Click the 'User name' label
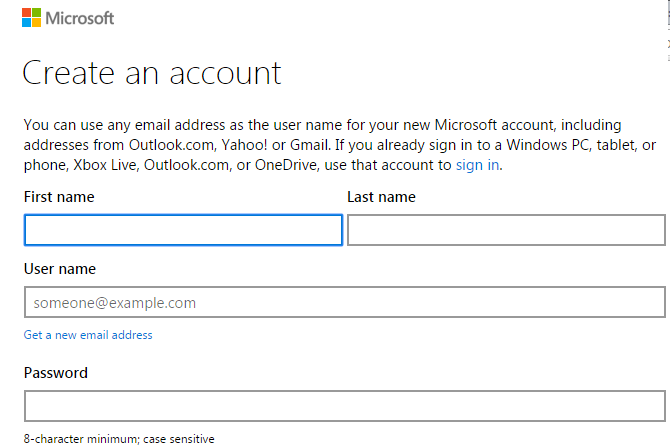The image size is (670, 448). [60, 269]
